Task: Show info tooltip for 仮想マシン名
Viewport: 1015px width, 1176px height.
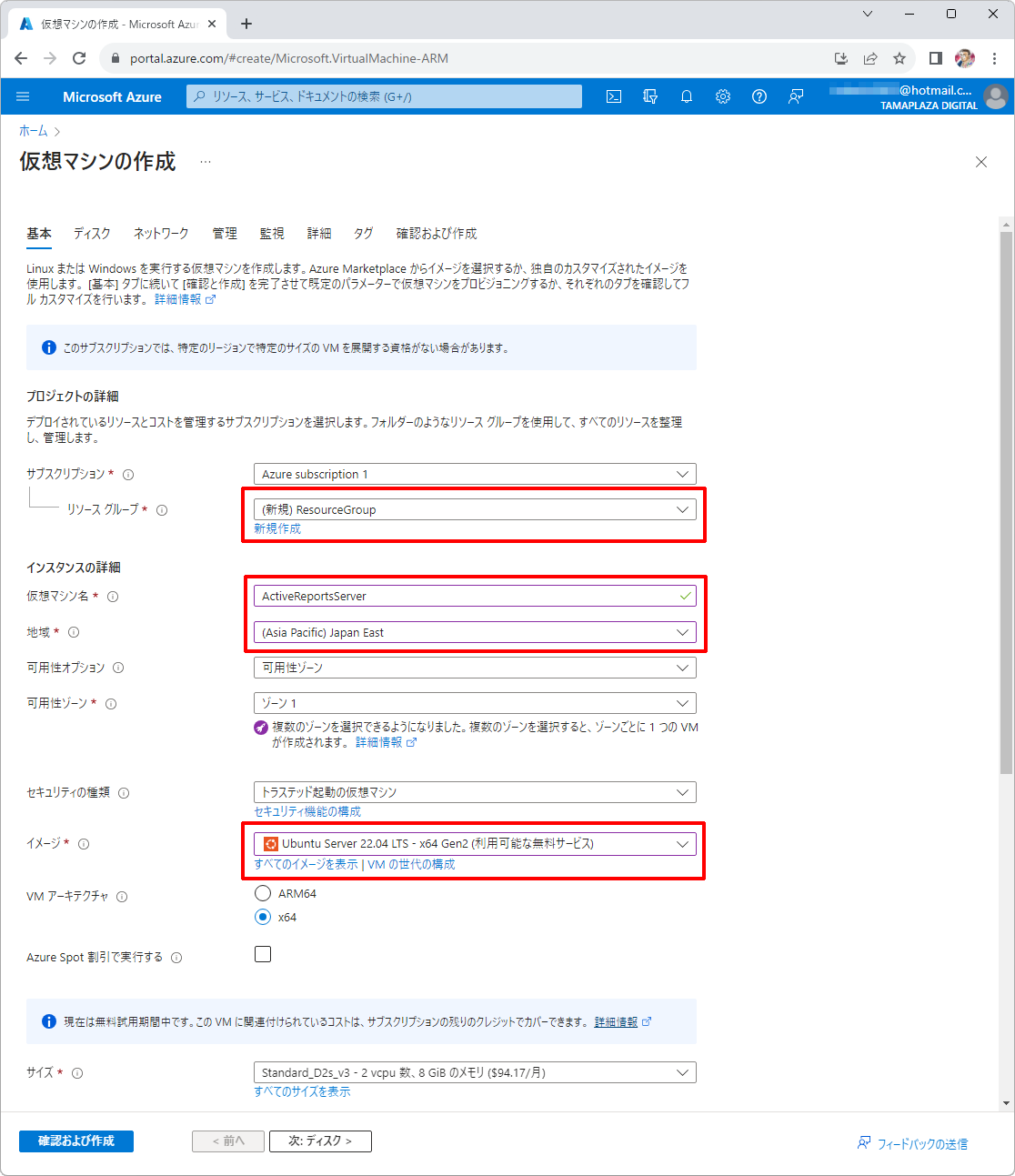Action: point(113,597)
